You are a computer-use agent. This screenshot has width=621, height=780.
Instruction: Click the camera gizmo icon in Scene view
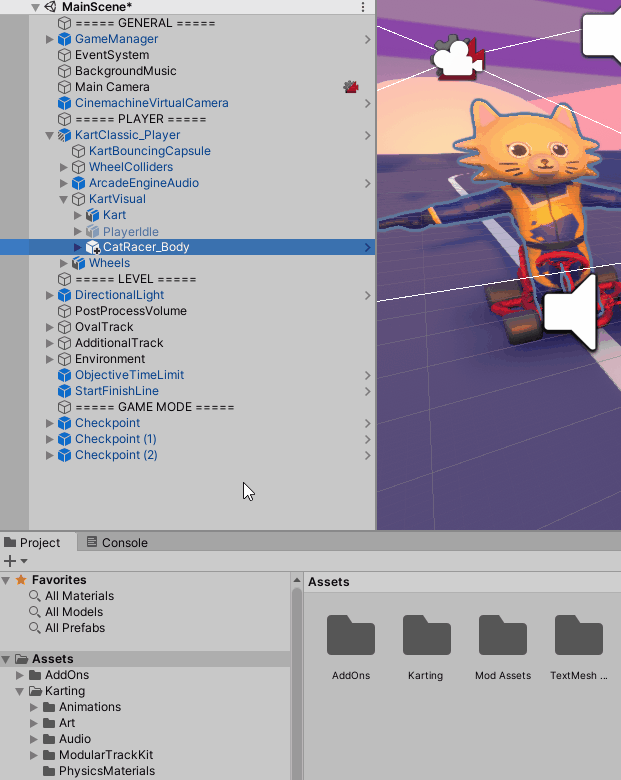[x=457, y=58]
